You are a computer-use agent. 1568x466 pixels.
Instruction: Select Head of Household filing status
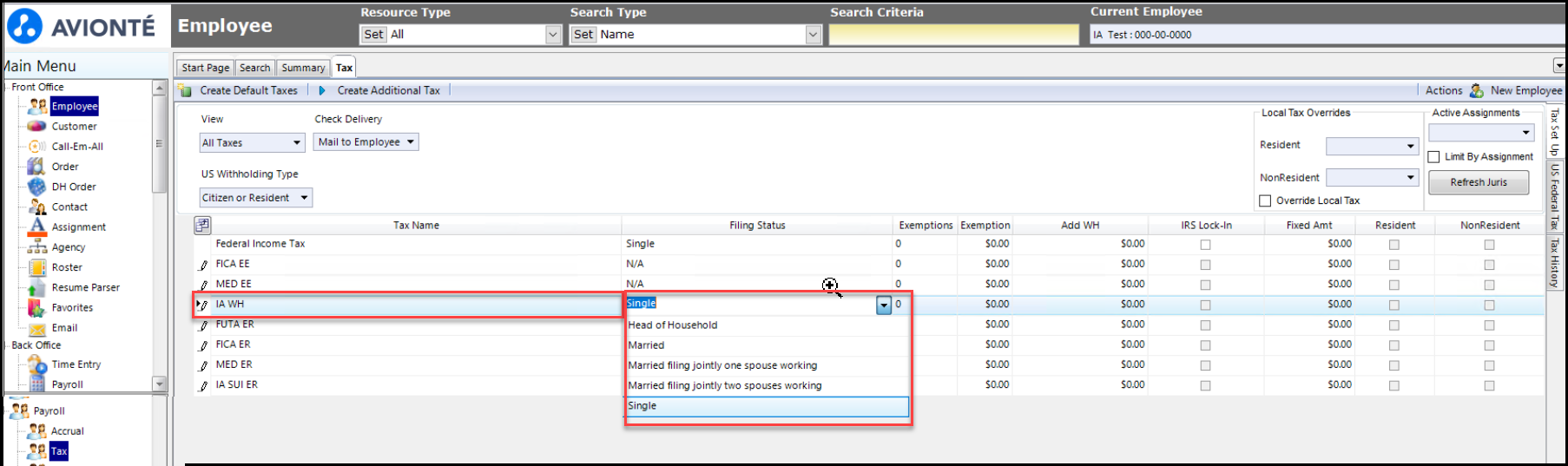(768, 325)
